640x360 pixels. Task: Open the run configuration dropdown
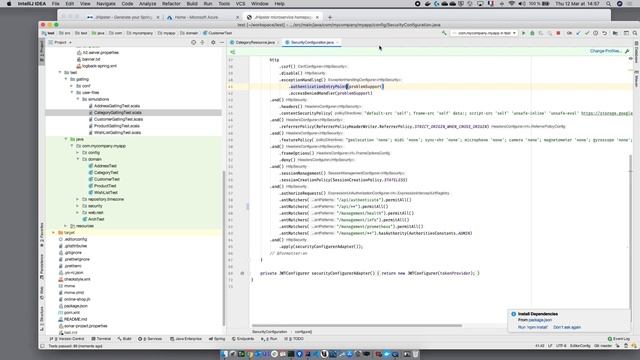tap(484, 33)
